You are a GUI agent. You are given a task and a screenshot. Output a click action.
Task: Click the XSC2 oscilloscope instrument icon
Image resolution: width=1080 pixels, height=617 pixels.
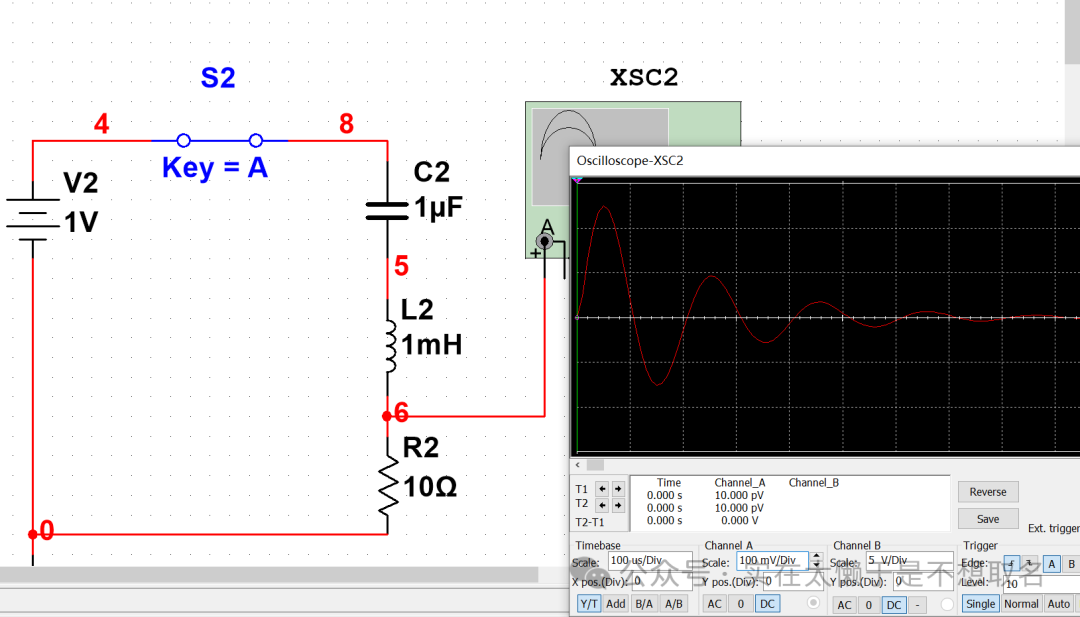(632, 178)
